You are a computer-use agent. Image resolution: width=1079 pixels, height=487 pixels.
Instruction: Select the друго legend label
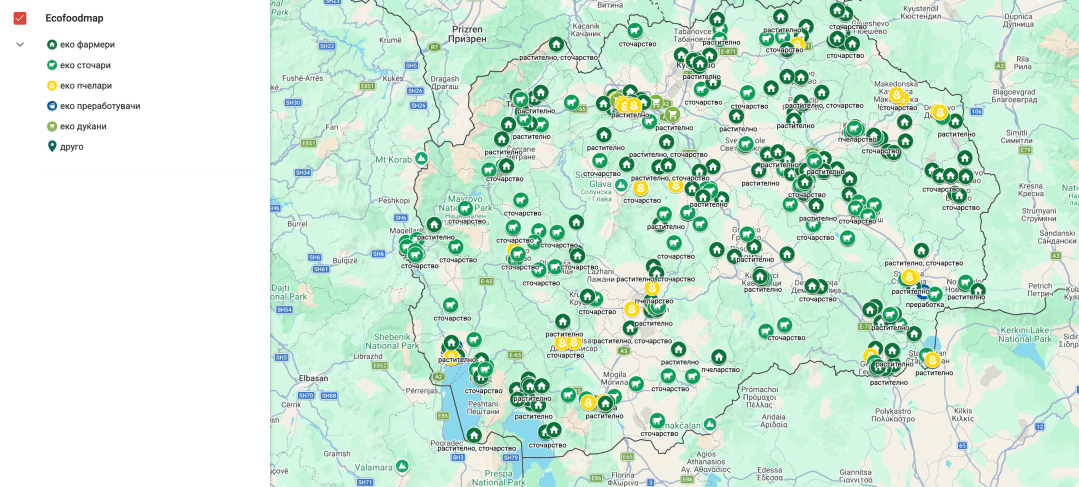tap(72, 147)
